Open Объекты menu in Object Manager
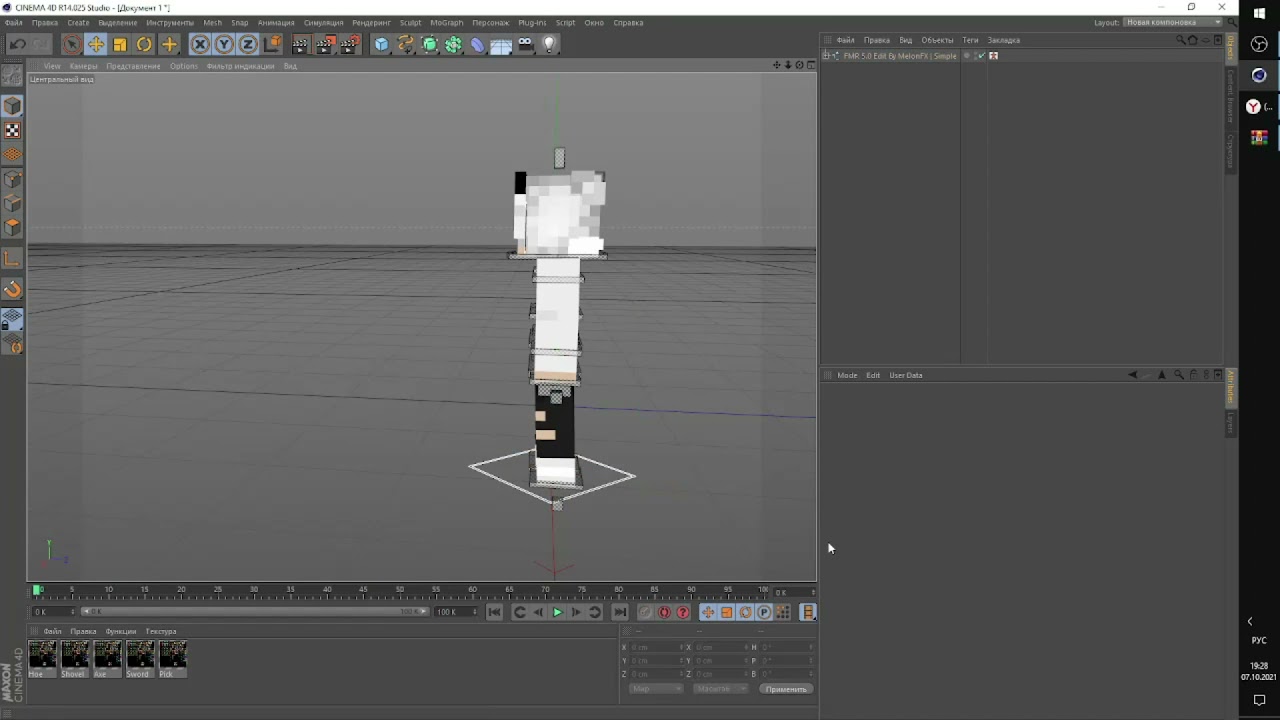 pyautogui.click(x=937, y=40)
